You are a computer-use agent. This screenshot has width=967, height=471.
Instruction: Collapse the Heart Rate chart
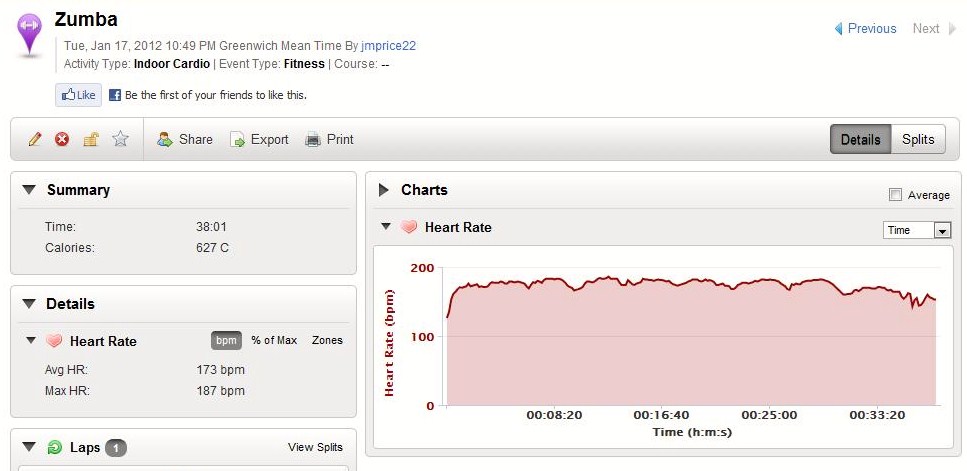385,227
